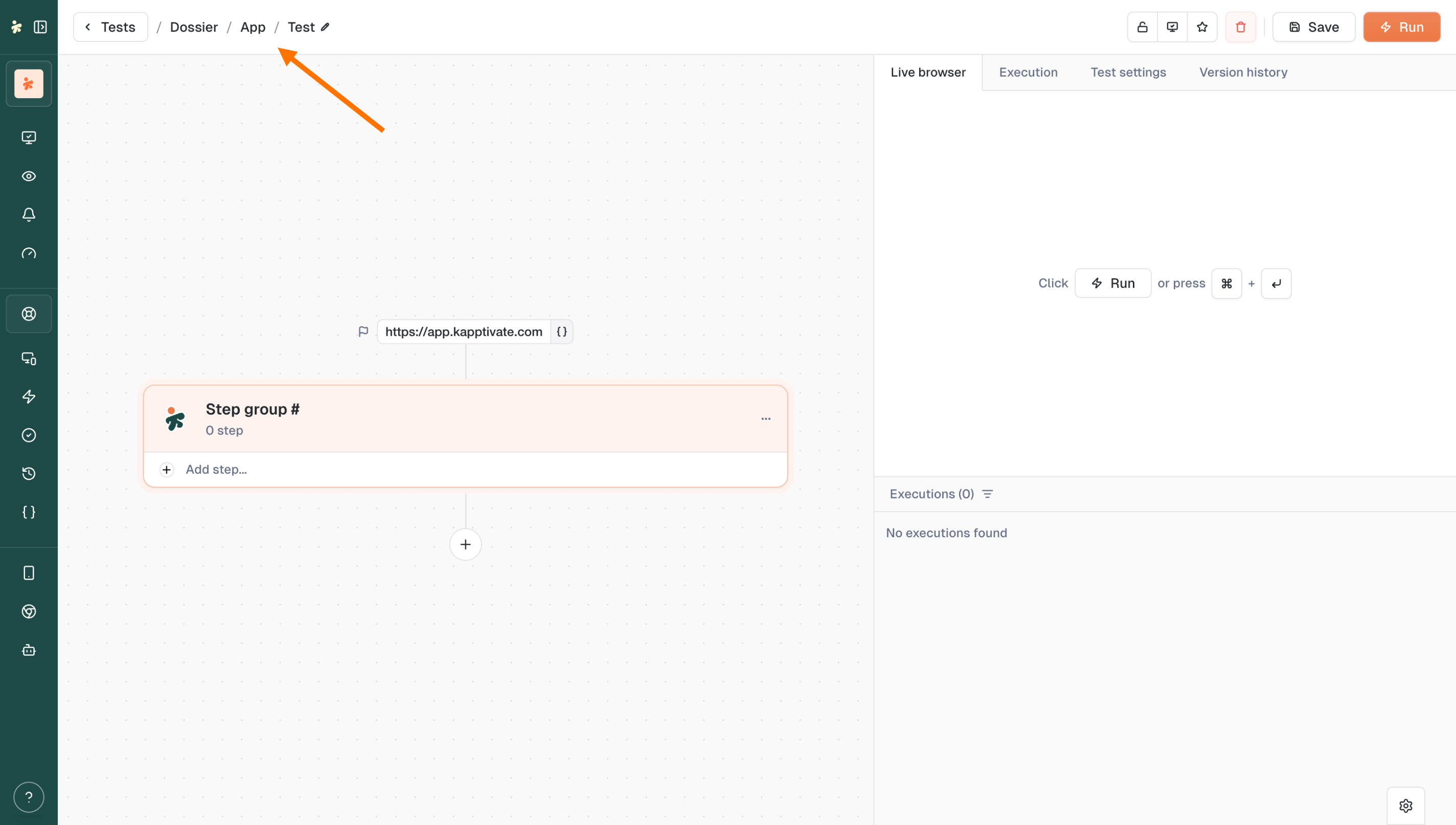Image resolution: width=1456 pixels, height=825 pixels.
Task: Click the curly braces variables sidebar icon
Action: tap(29, 512)
